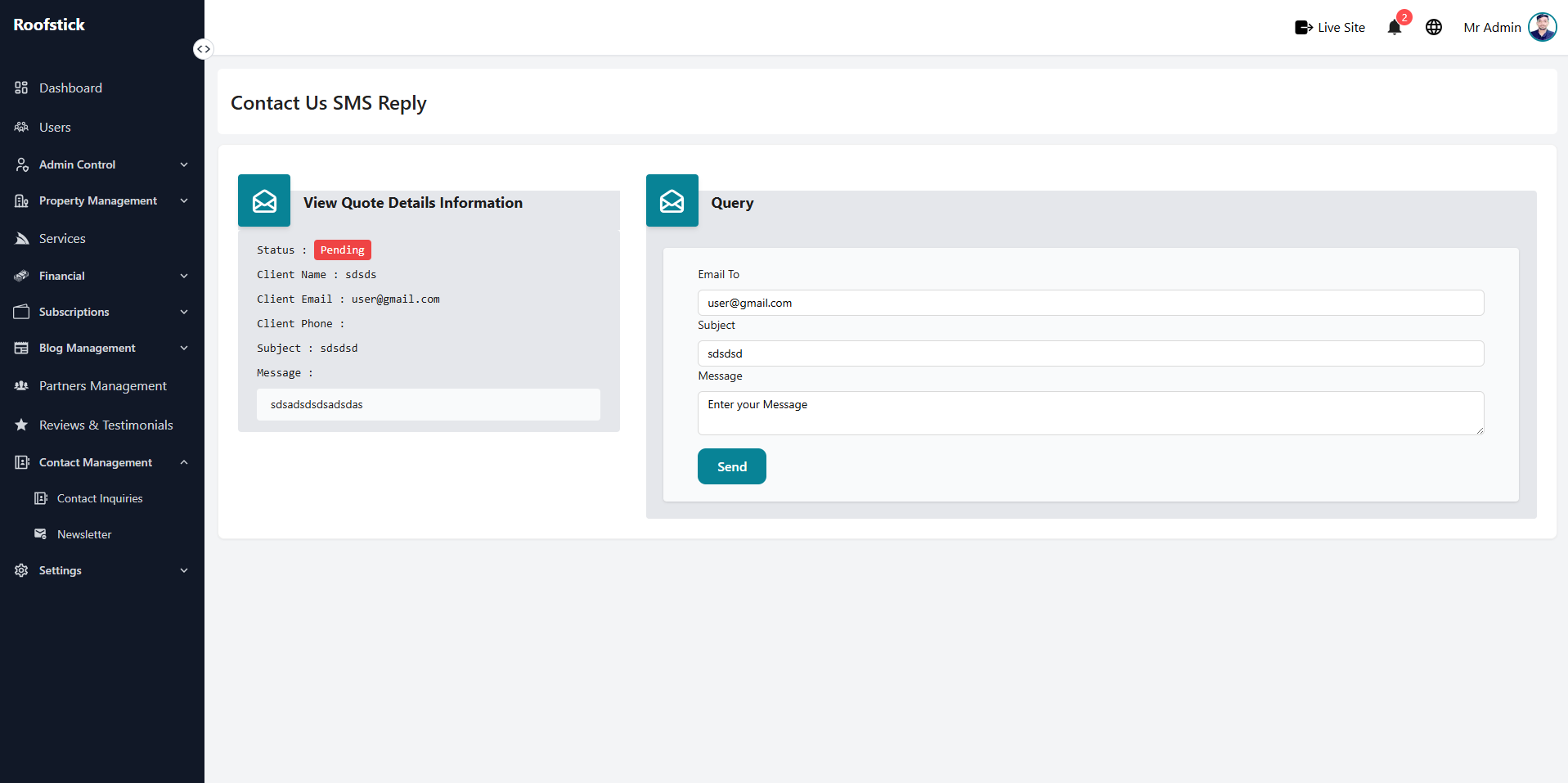Open Contact Inquiries submenu item
This screenshot has height=783, width=1568.
pyautogui.click(x=100, y=498)
